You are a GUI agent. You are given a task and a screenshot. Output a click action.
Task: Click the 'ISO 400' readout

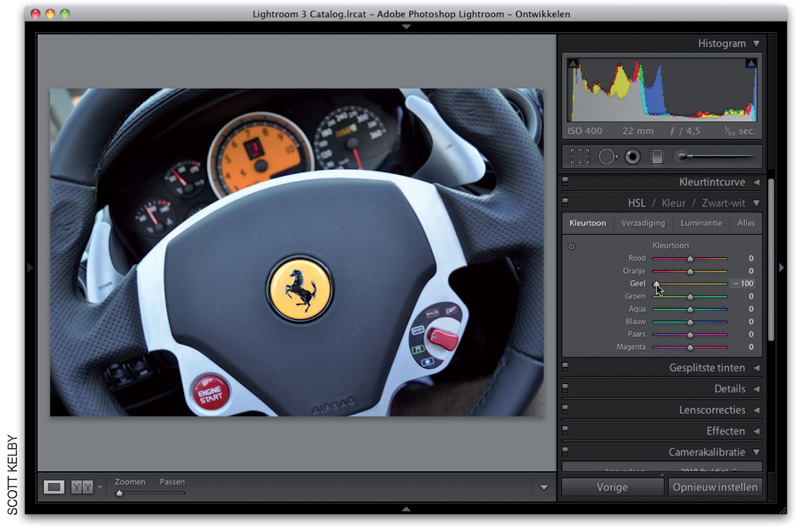[585, 131]
